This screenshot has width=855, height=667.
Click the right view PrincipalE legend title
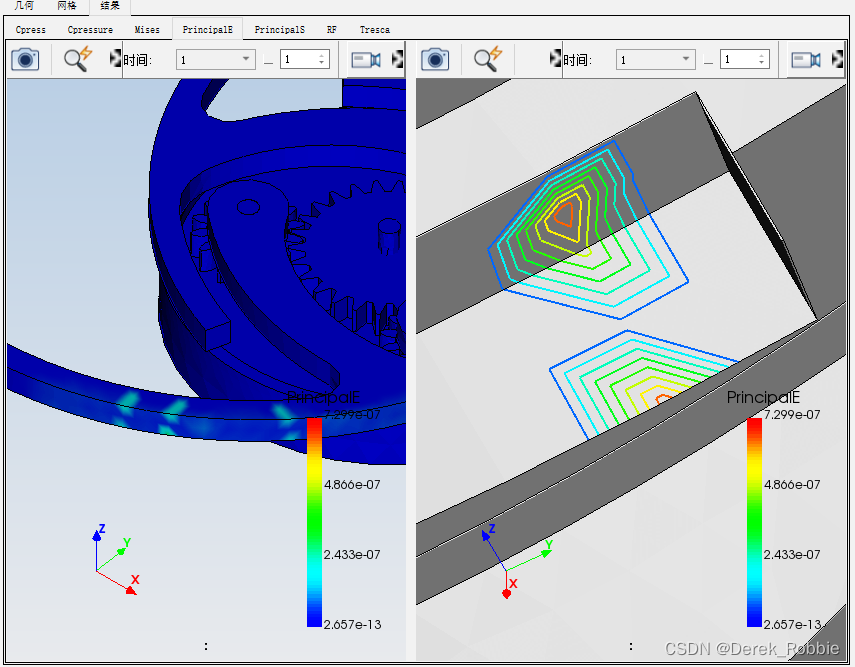pos(763,398)
